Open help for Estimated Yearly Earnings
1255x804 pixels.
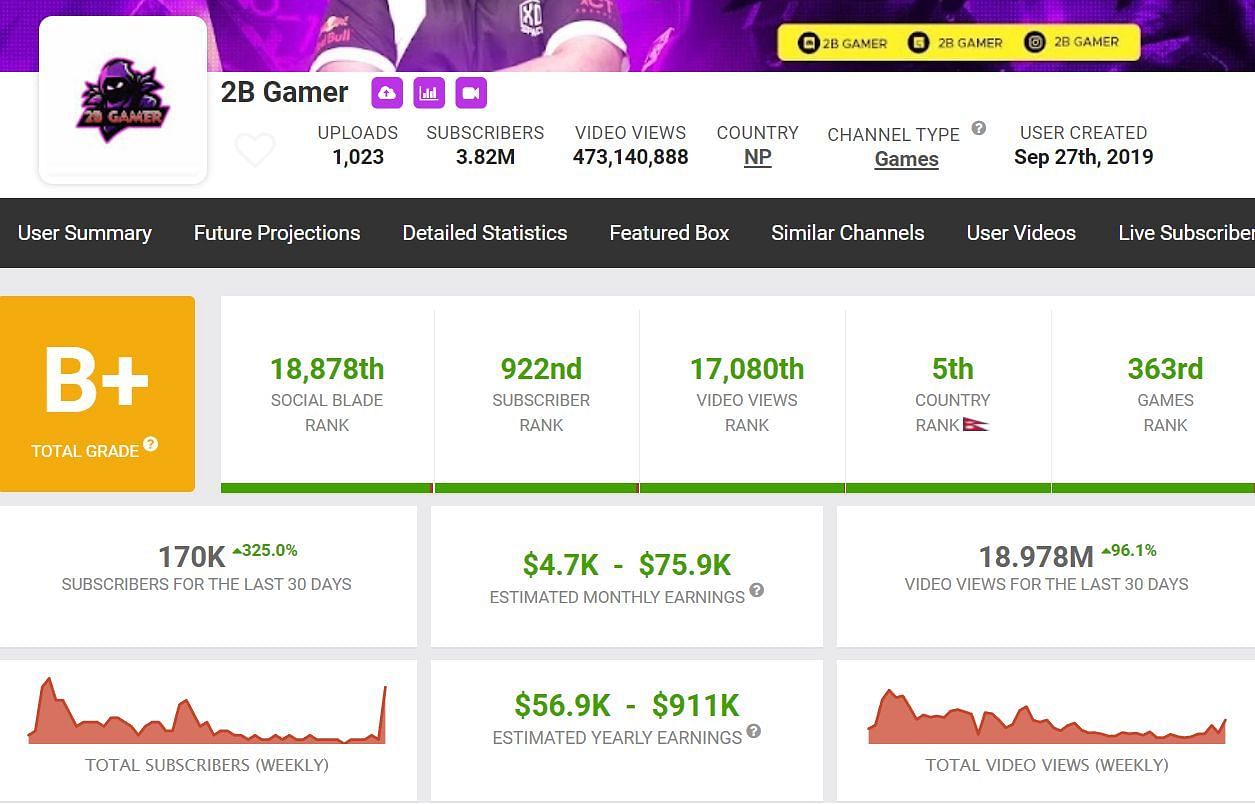point(754,731)
